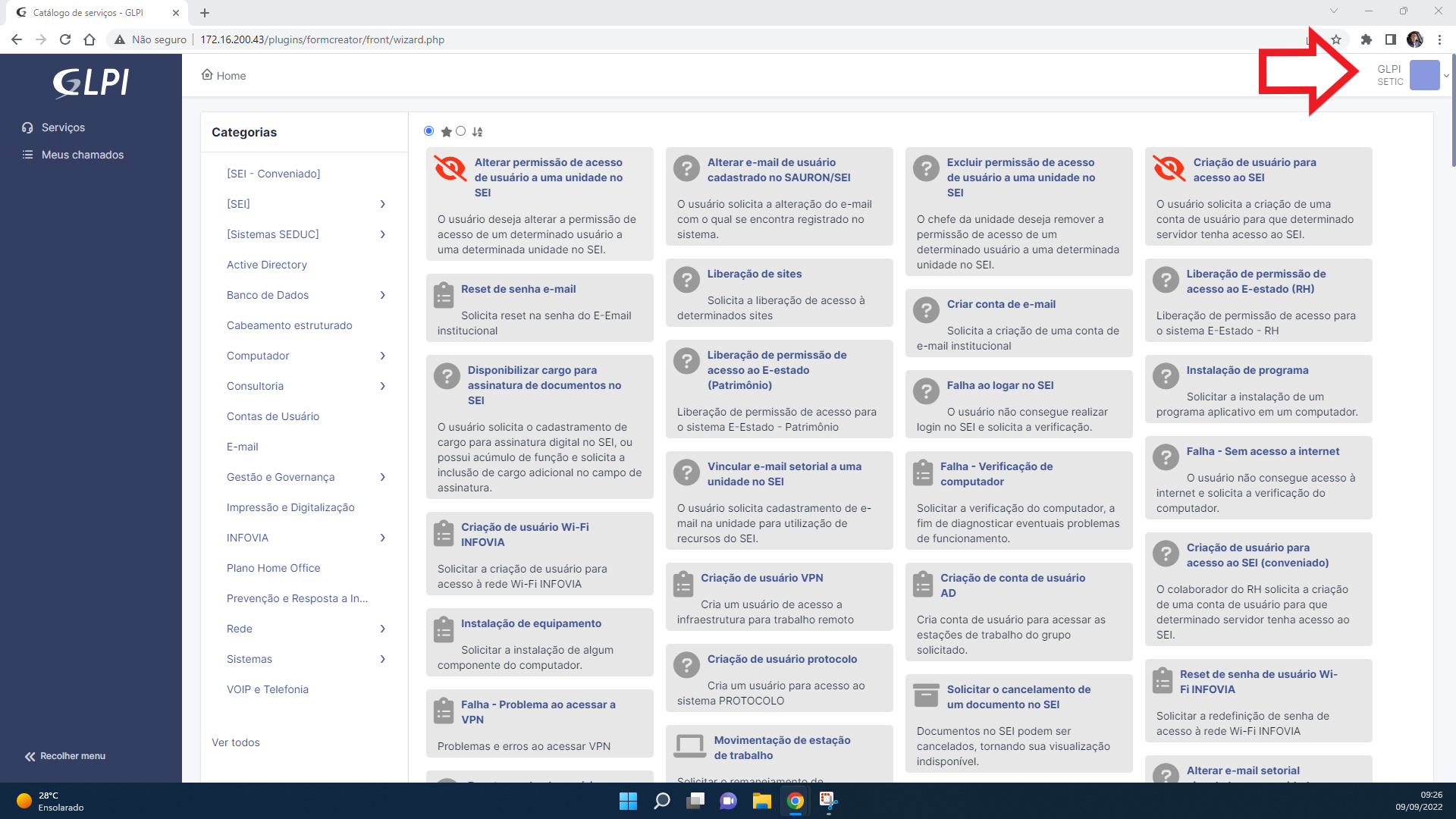Select the empty circle radio filter

460,131
